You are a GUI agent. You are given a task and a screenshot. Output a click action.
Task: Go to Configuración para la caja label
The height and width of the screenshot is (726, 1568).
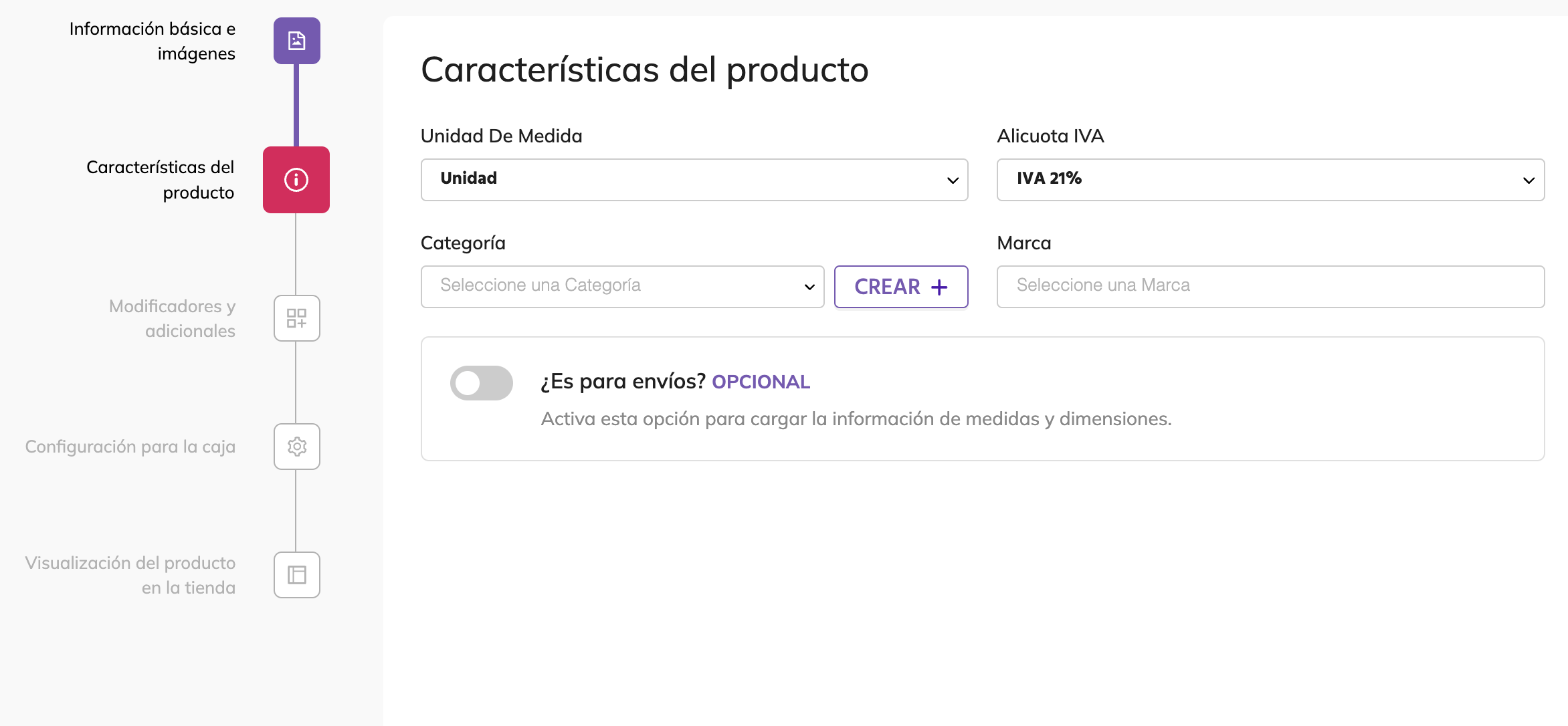tap(130, 447)
